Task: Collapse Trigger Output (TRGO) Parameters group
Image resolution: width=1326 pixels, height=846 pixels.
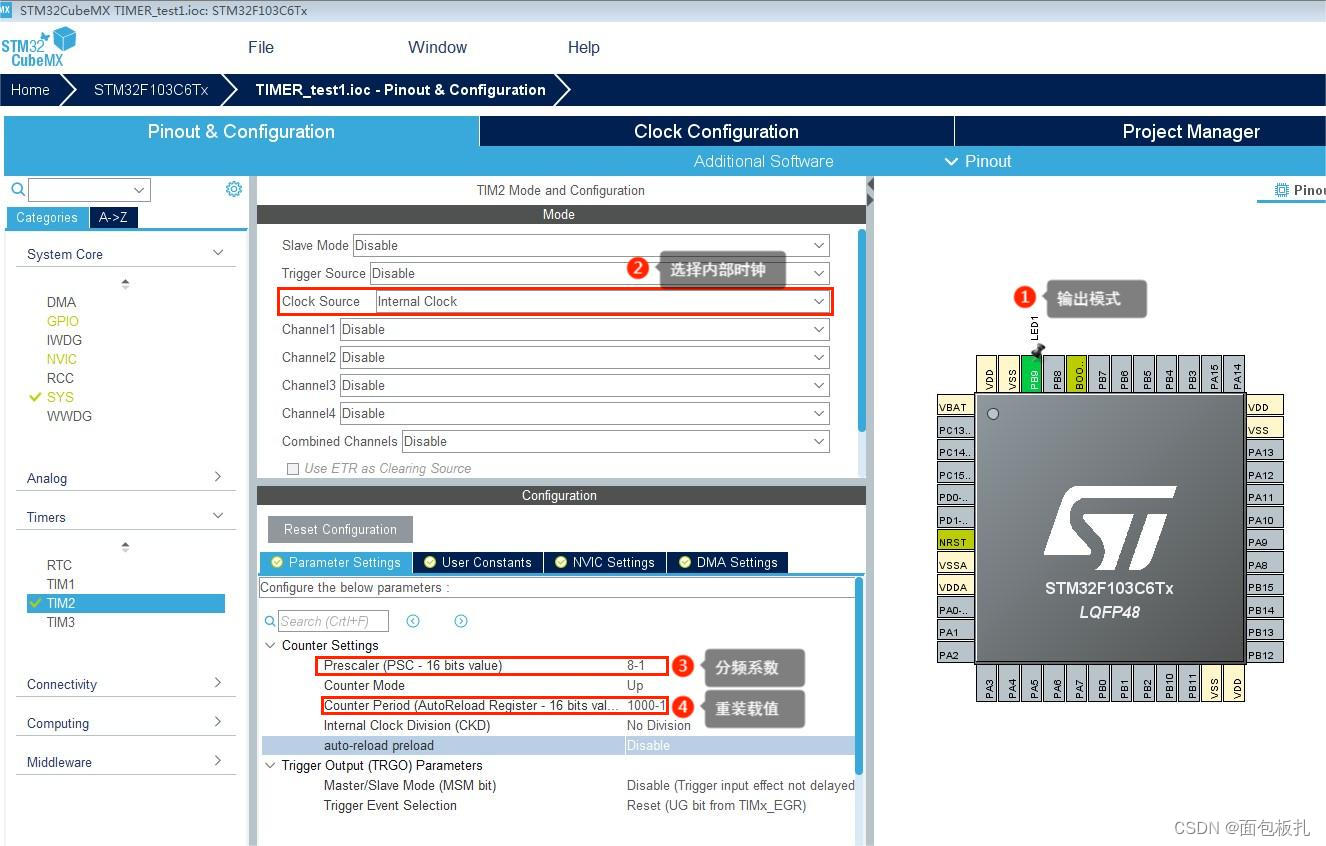Action: pyautogui.click(x=270, y=765)
